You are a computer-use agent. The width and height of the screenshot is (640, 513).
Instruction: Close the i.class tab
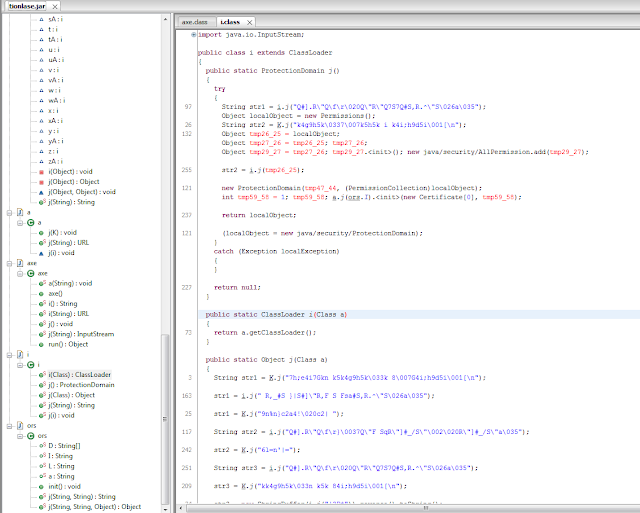coord(249,22)
